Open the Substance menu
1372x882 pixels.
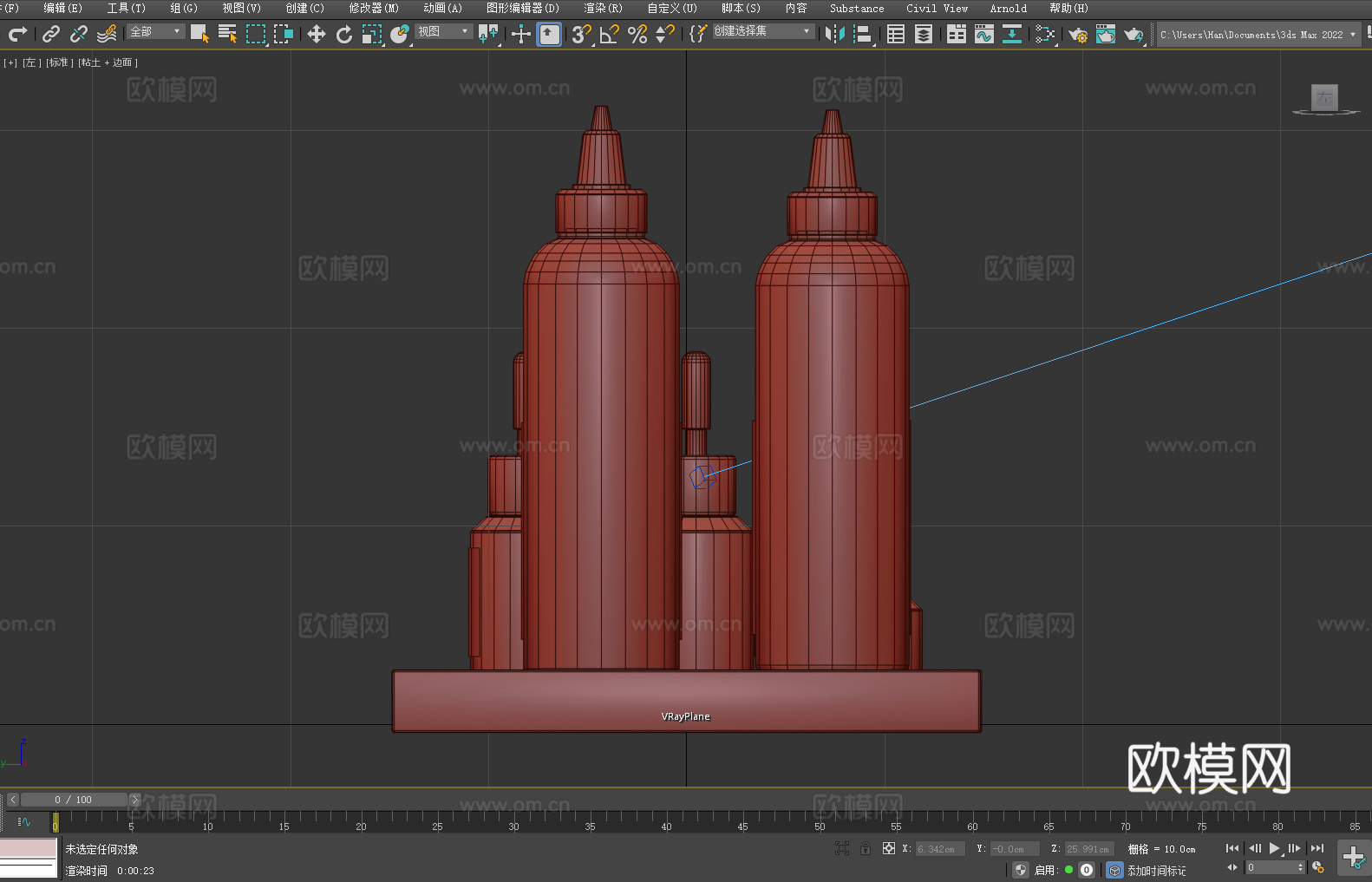tap(857, 8)
